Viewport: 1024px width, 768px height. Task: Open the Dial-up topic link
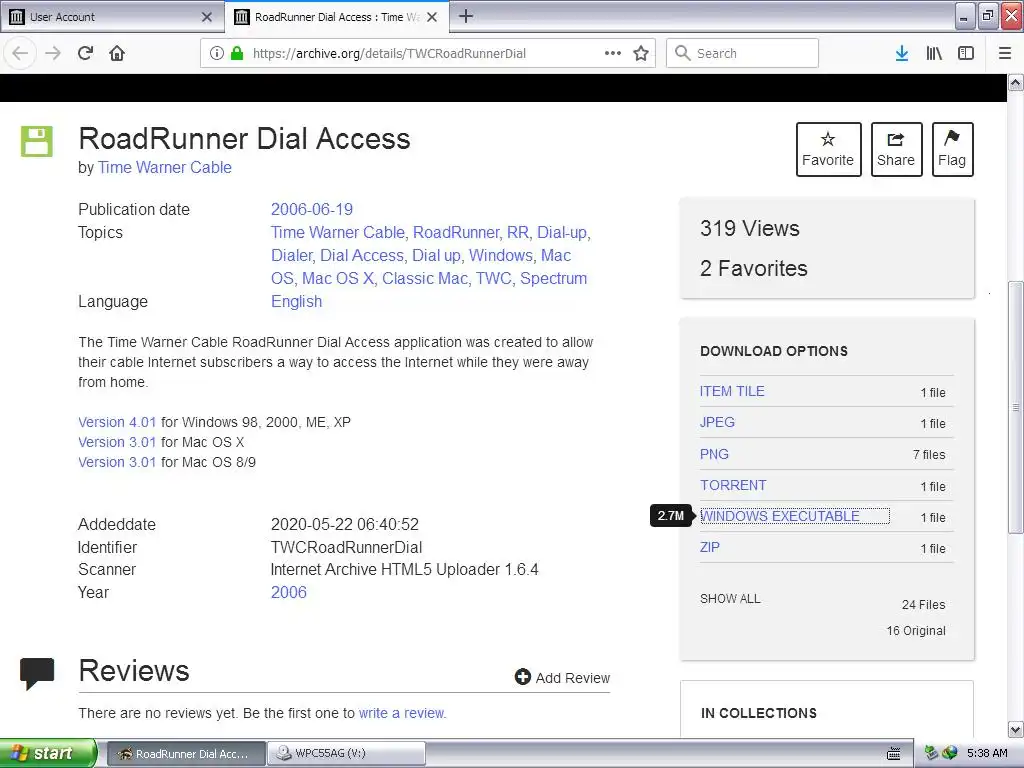562,232
